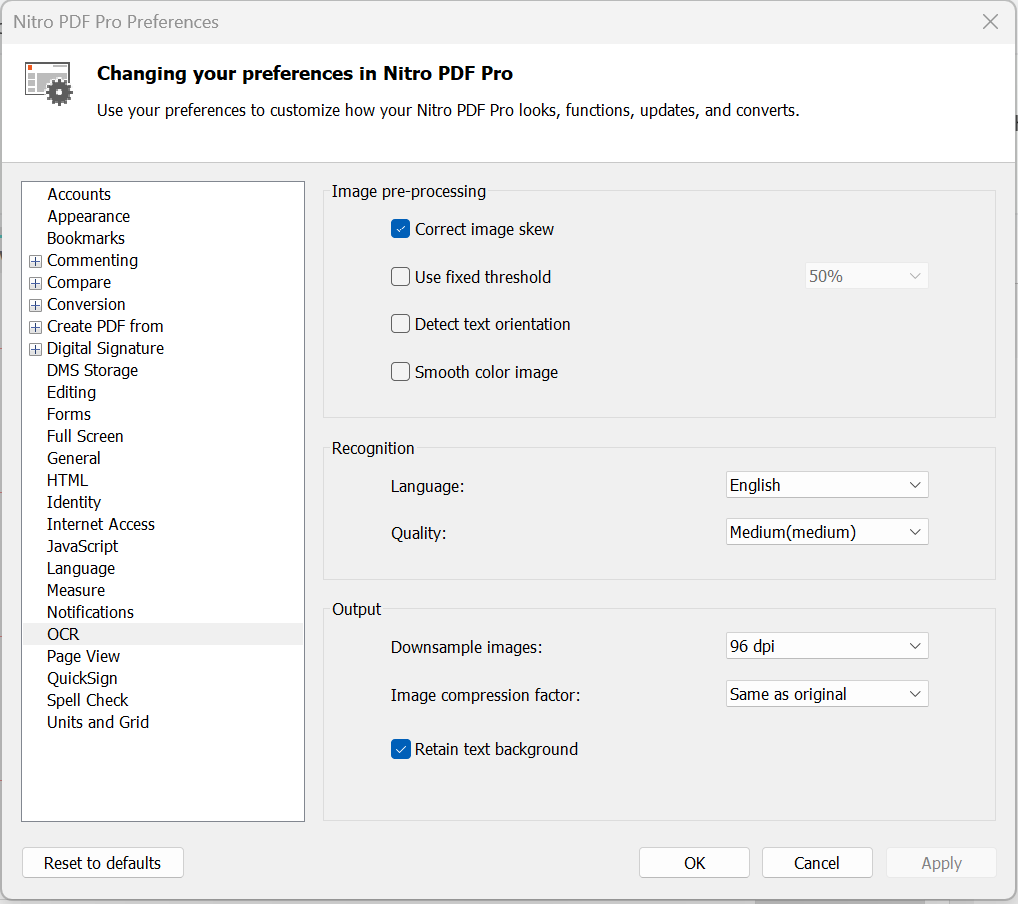Expand the Create PDF from node
The width and height of the screenshot is (1018, 904).
click(x=36, y=327)
